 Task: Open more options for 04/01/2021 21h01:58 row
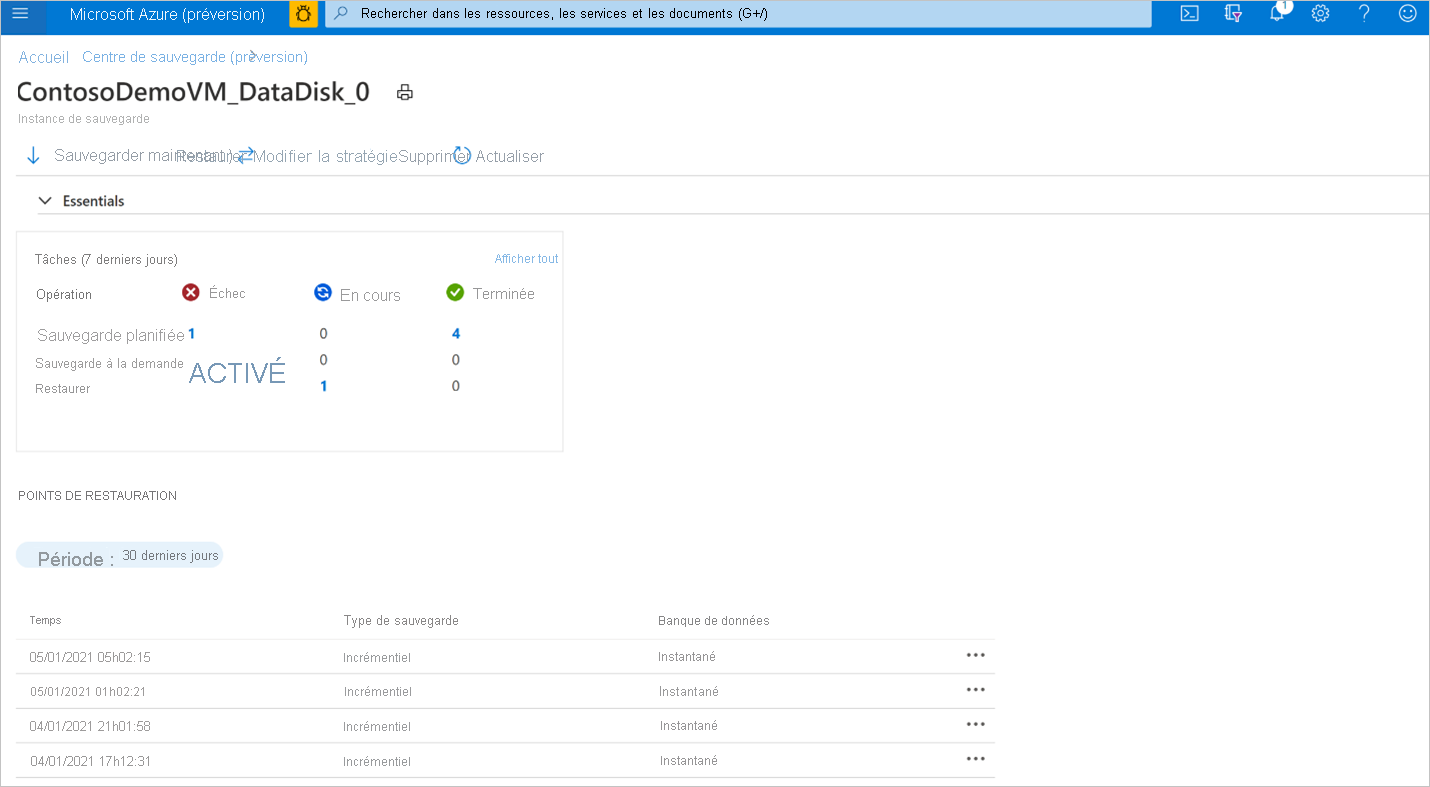click(x=976, y=724)
